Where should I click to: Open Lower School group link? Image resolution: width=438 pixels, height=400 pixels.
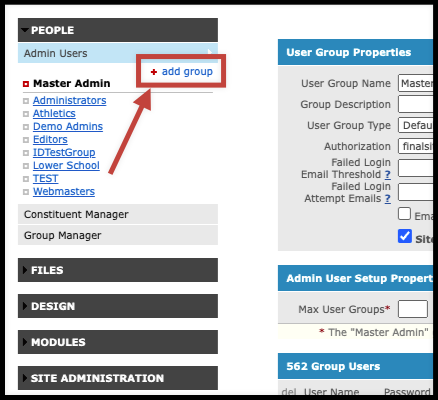(x=66, y=165)
